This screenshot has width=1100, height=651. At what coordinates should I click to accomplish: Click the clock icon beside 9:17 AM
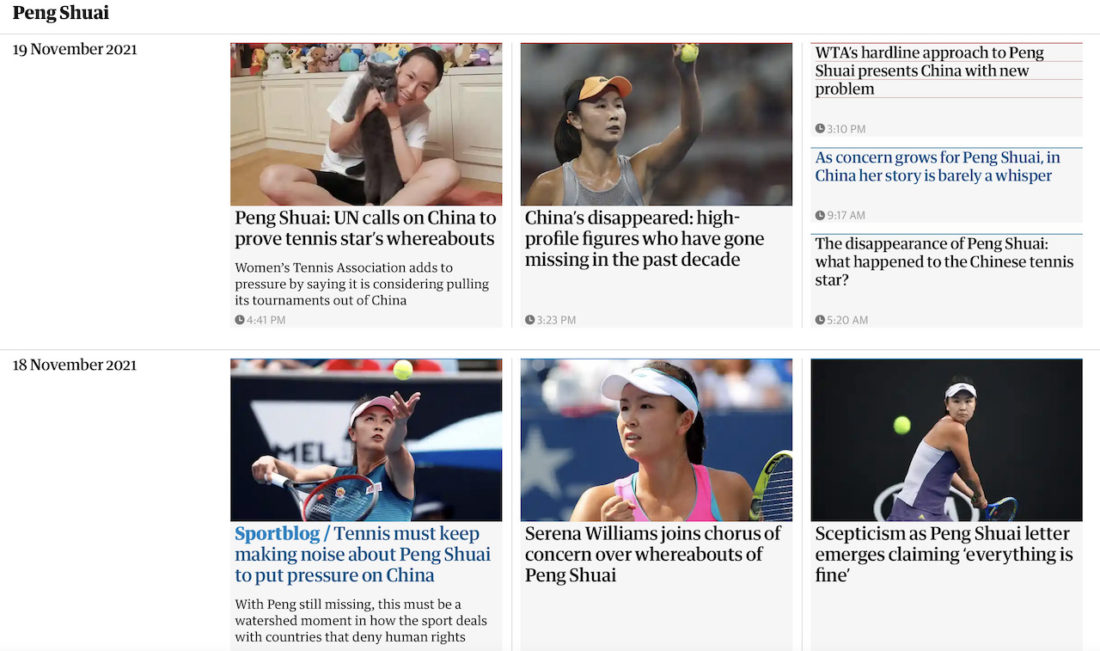click(x=819, y=215)
